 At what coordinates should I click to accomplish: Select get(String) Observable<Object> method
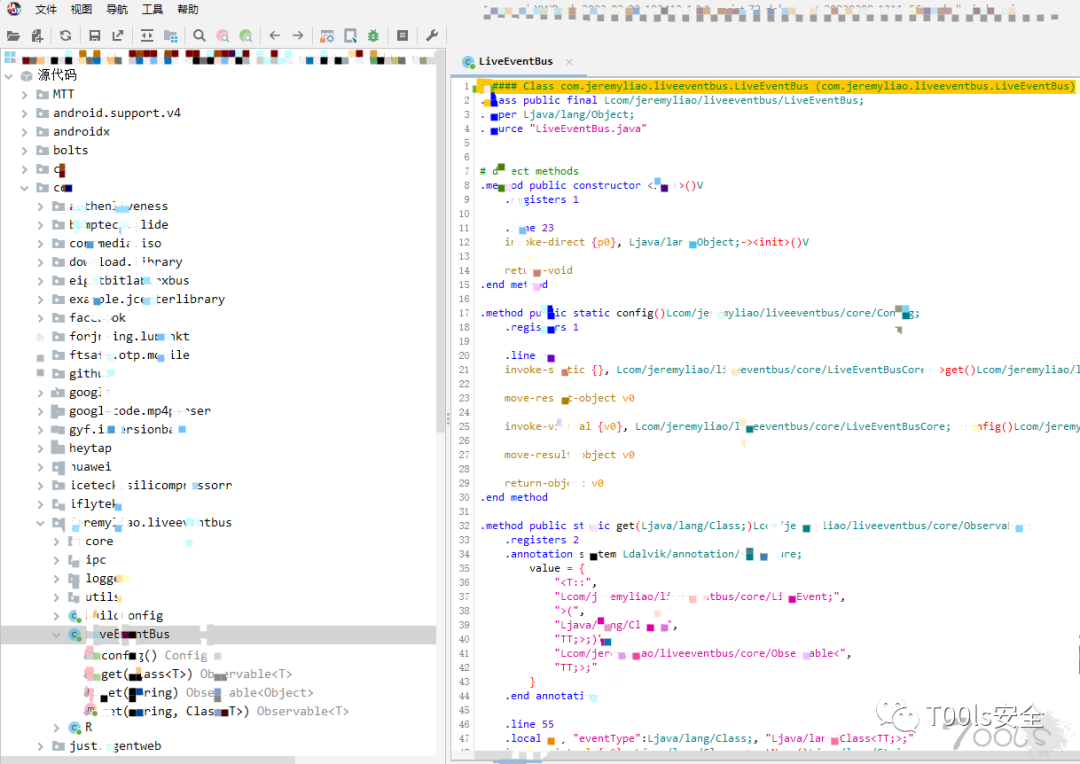click(x=207, y=692)
